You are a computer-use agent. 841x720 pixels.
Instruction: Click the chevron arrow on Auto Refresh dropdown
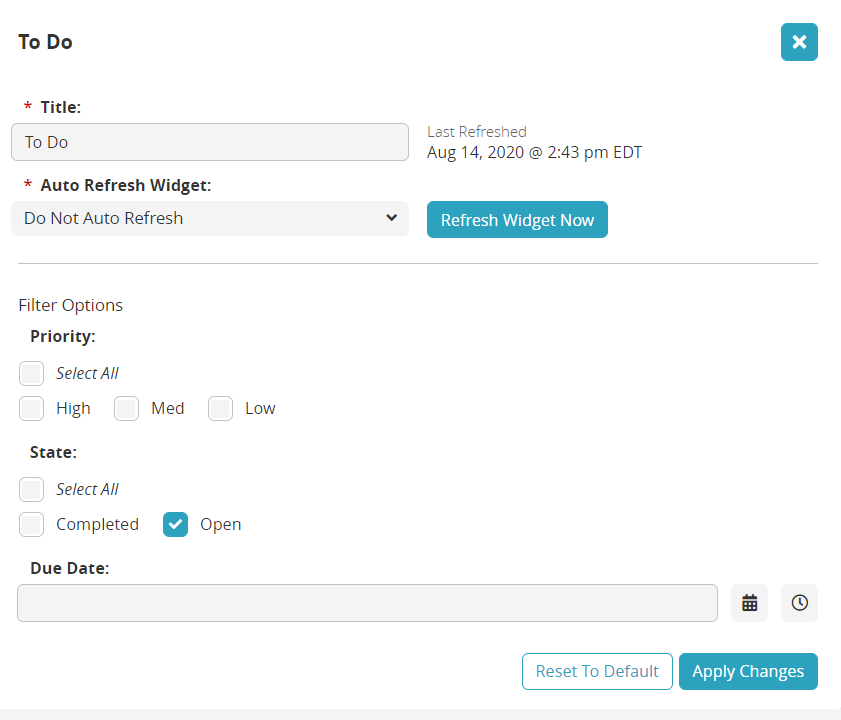point(391,218)
